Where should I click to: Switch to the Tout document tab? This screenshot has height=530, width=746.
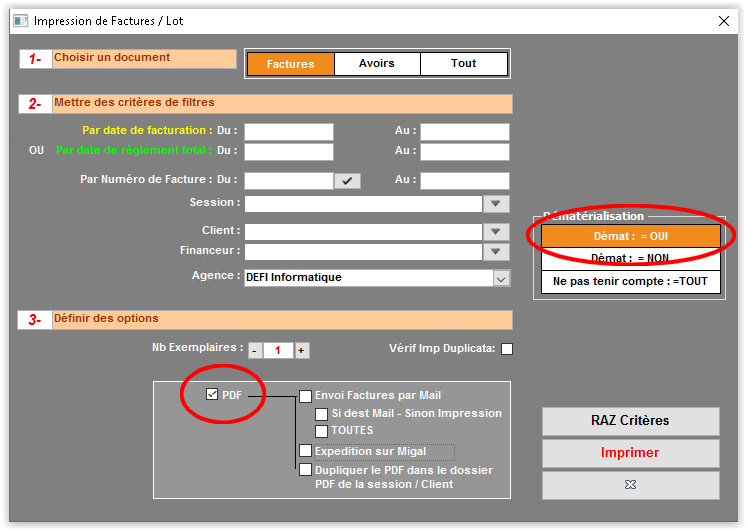(x=464, y=64)
